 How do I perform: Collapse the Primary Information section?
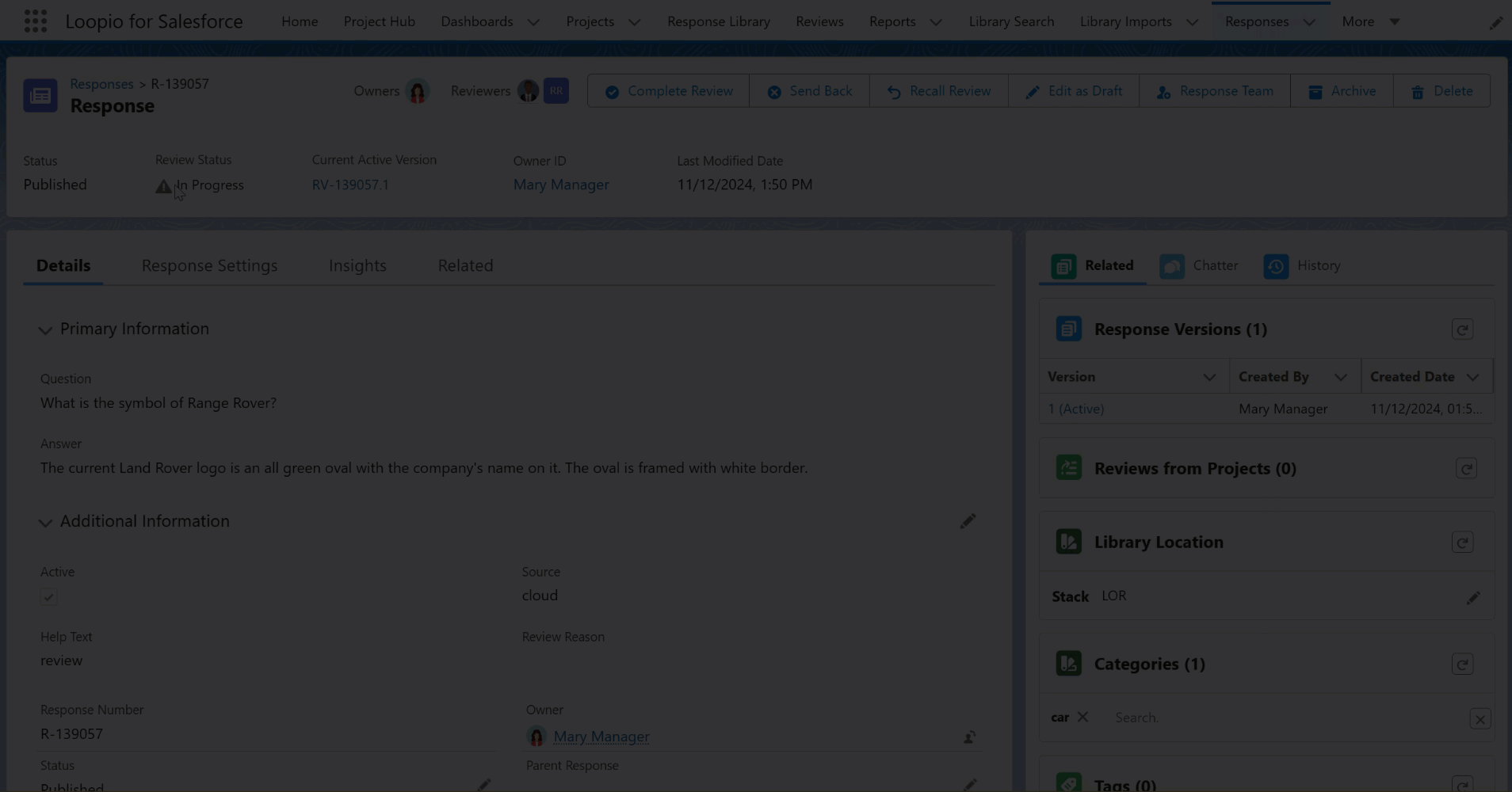45,330
